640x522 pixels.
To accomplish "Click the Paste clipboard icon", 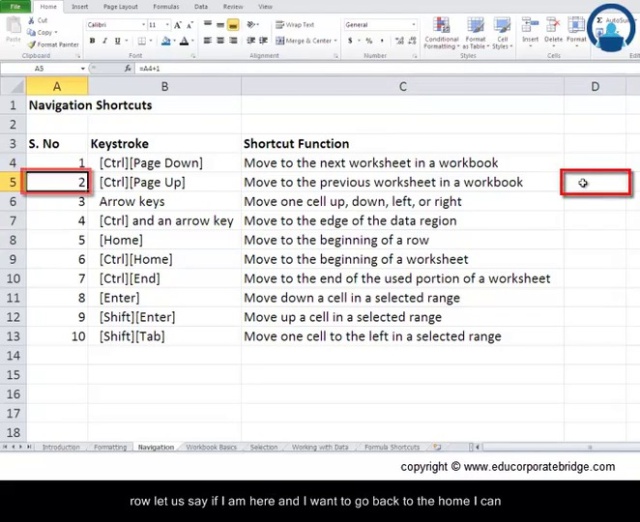I will [x=13, y=26].
